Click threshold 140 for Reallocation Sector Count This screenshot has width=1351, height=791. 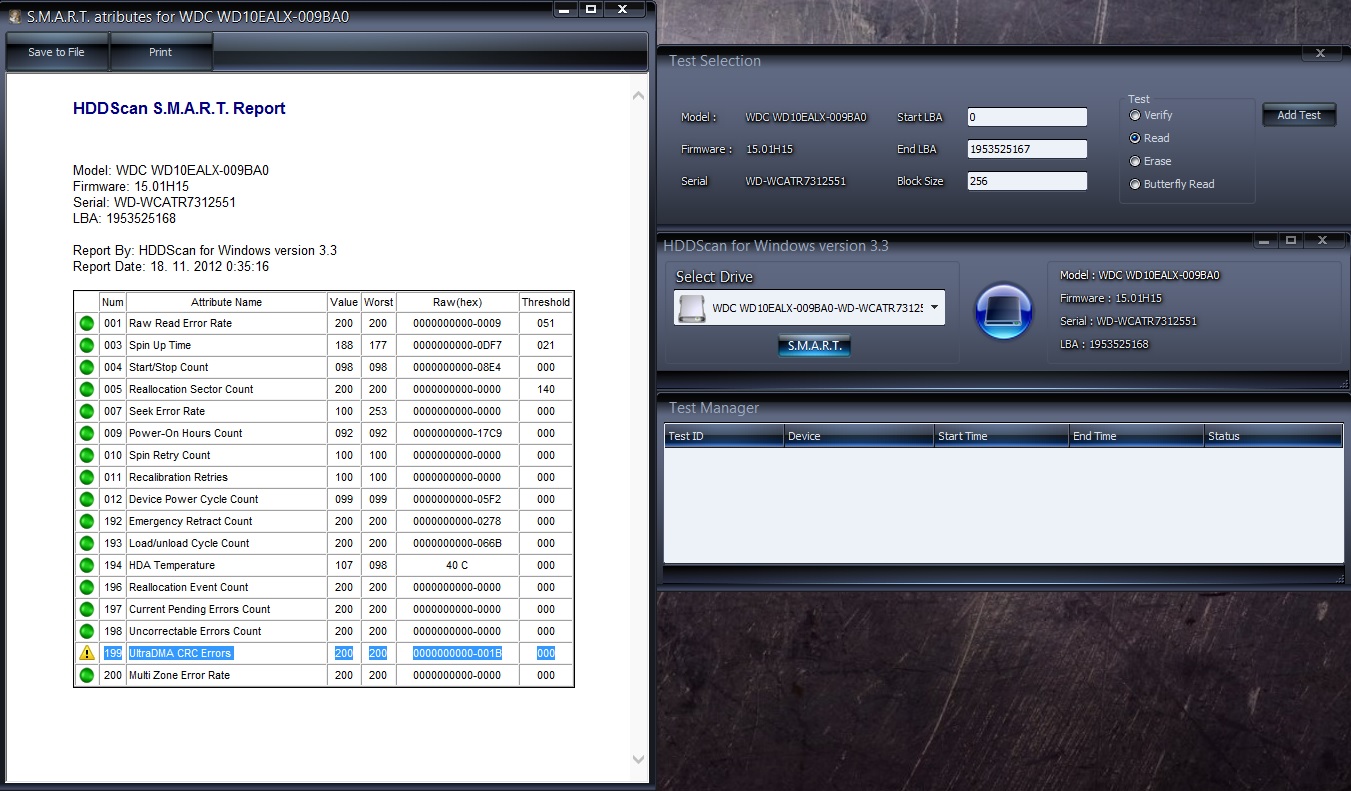546,389
